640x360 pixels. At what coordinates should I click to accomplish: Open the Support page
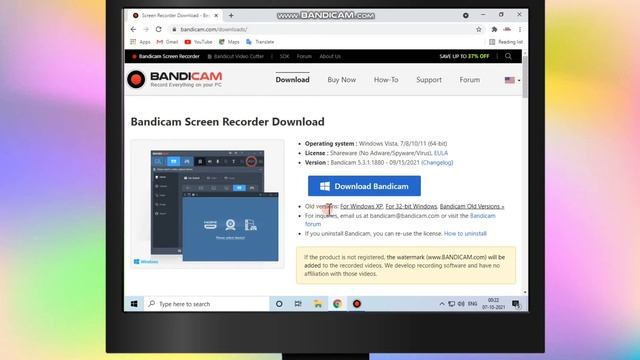(429, 80)
